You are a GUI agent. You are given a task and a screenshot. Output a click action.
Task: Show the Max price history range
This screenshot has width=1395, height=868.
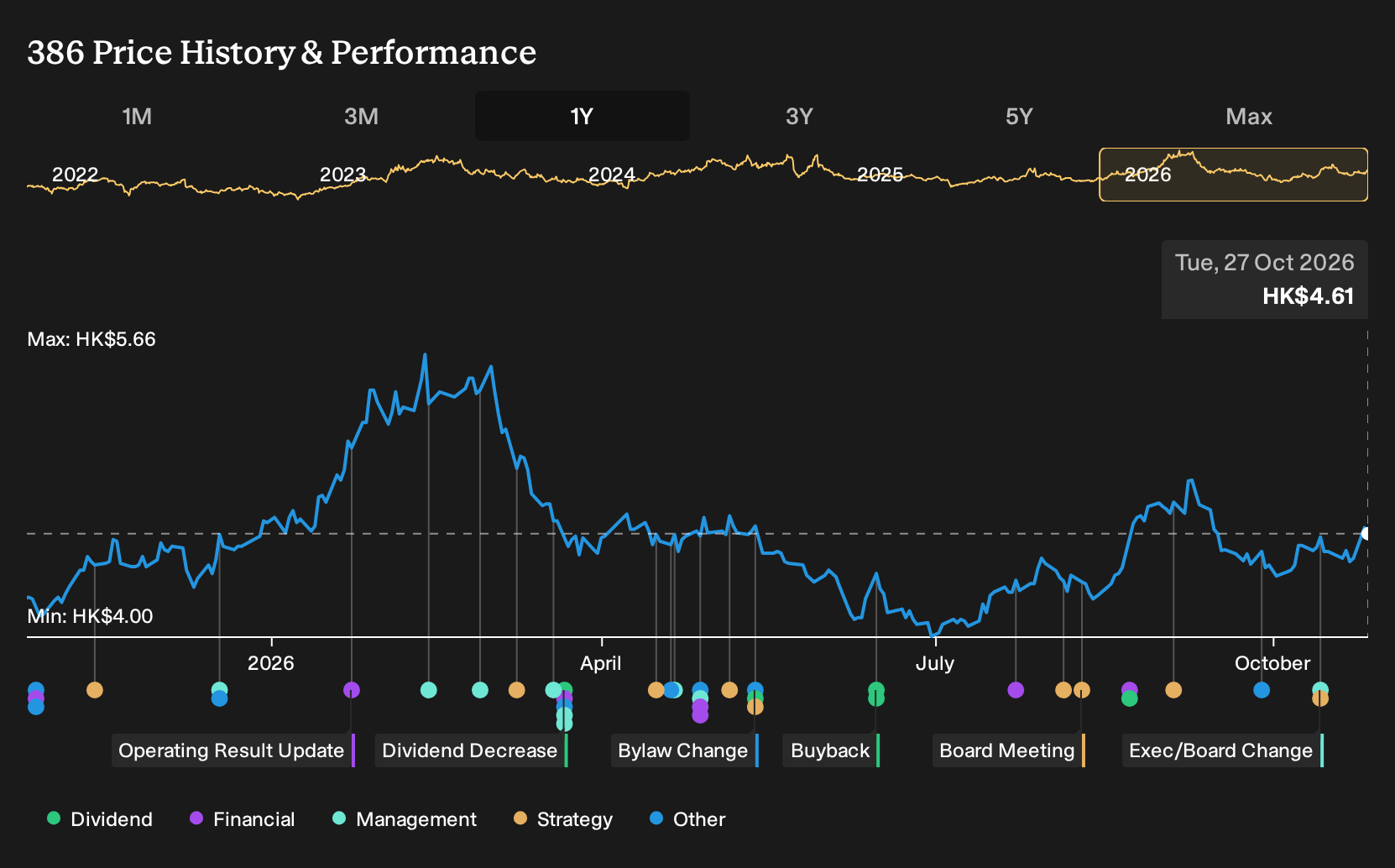[1249, 116]
